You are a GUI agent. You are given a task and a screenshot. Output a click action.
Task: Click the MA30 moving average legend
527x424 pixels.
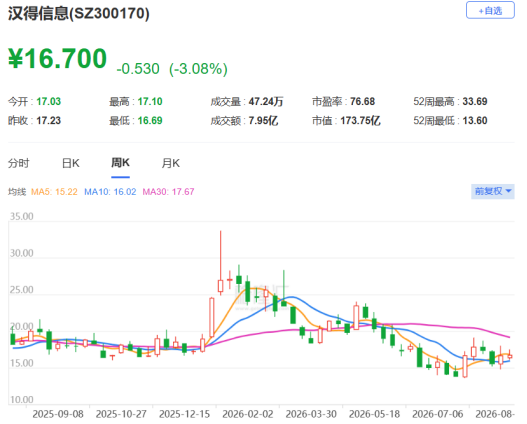point(168,192)
